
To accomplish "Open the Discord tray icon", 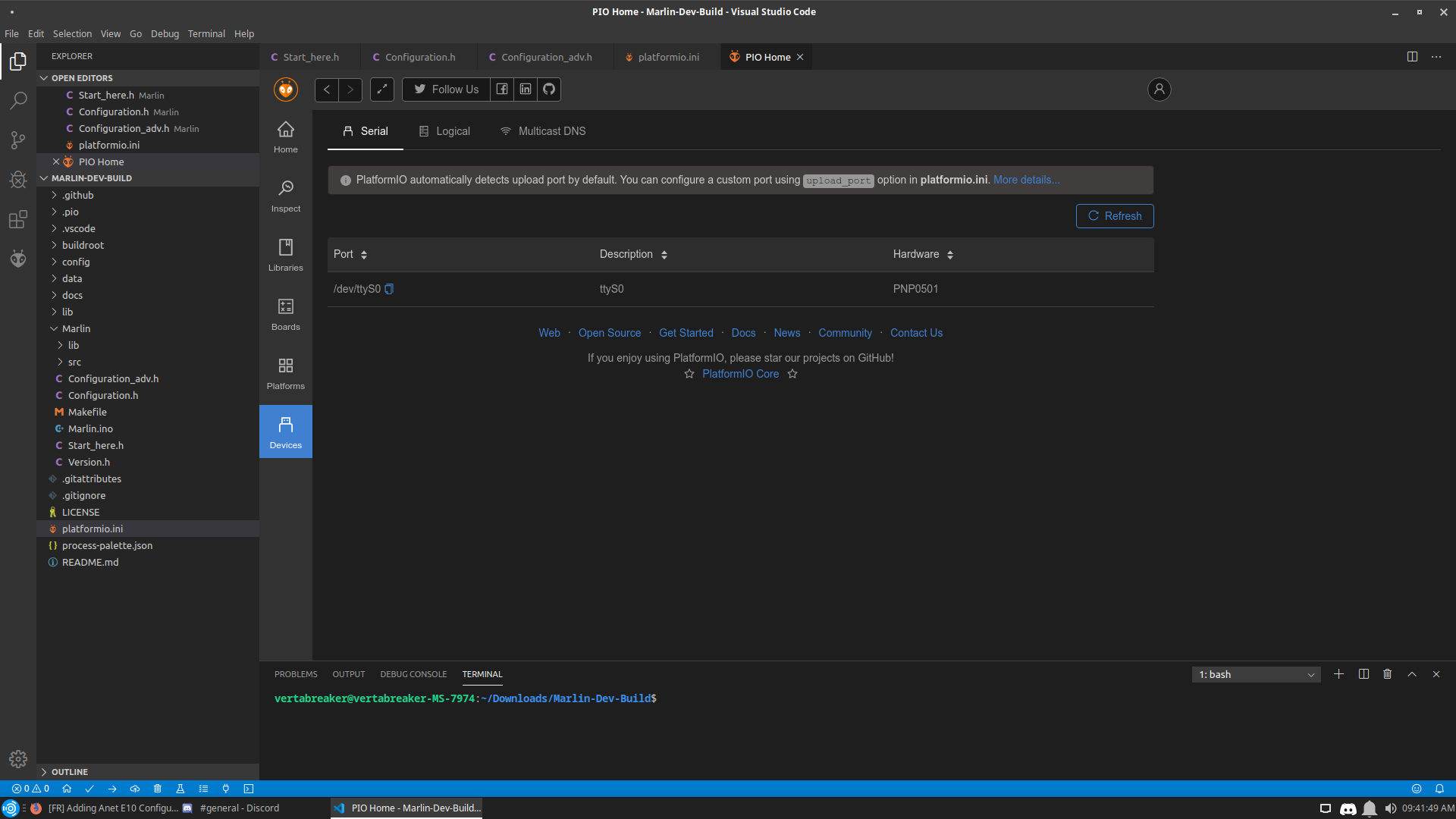I will coord(1348,808).
